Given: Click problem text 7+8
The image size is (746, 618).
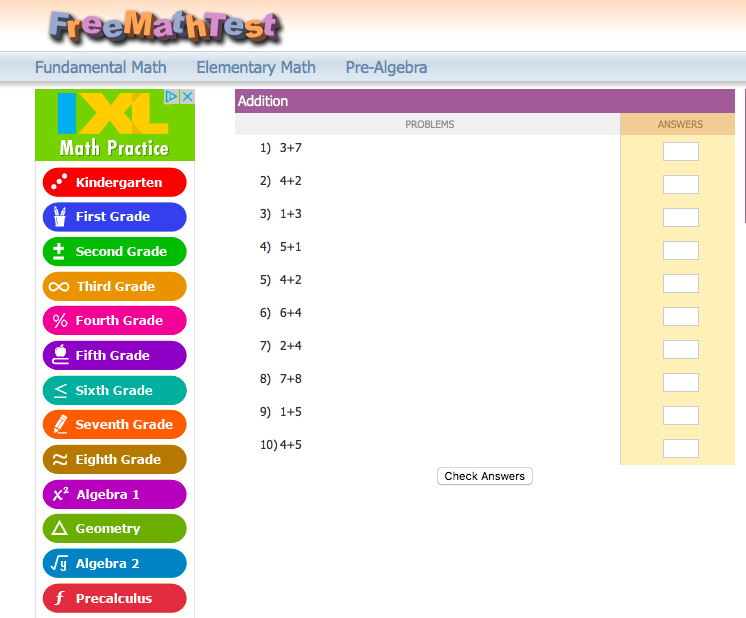Looking at the screenshot, I should 291,379.
